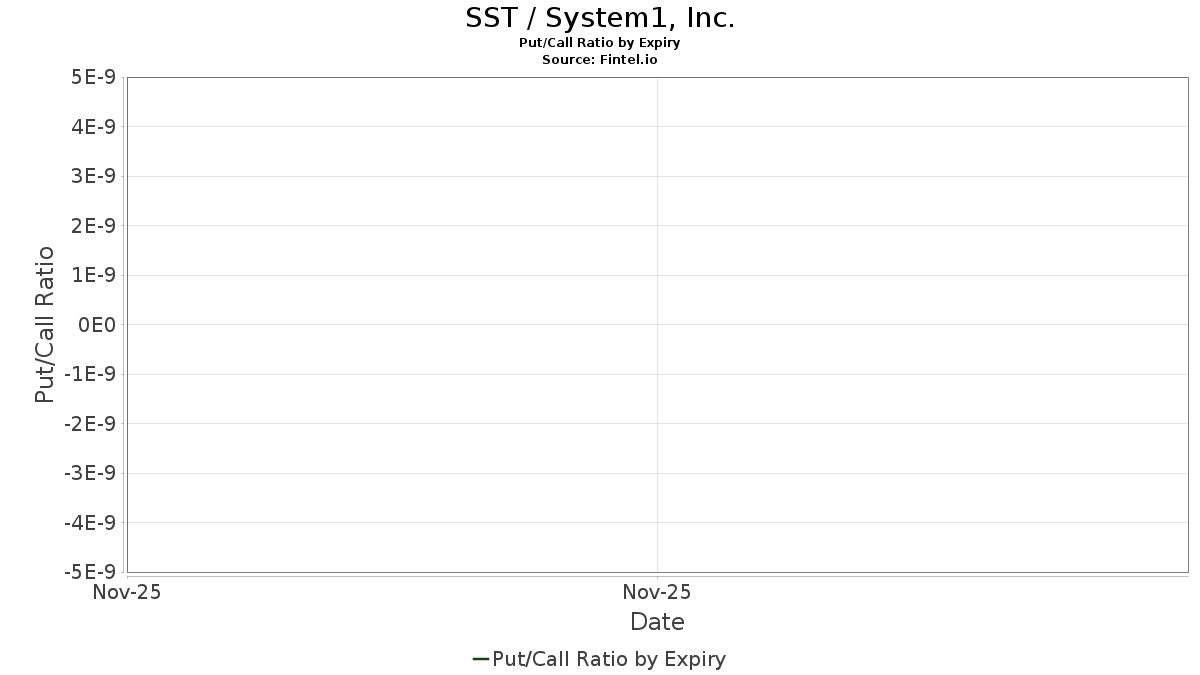The image size is (1200, 675).
Task: Click the 1E-9 y-axis tick label
Action: [93, 275]
